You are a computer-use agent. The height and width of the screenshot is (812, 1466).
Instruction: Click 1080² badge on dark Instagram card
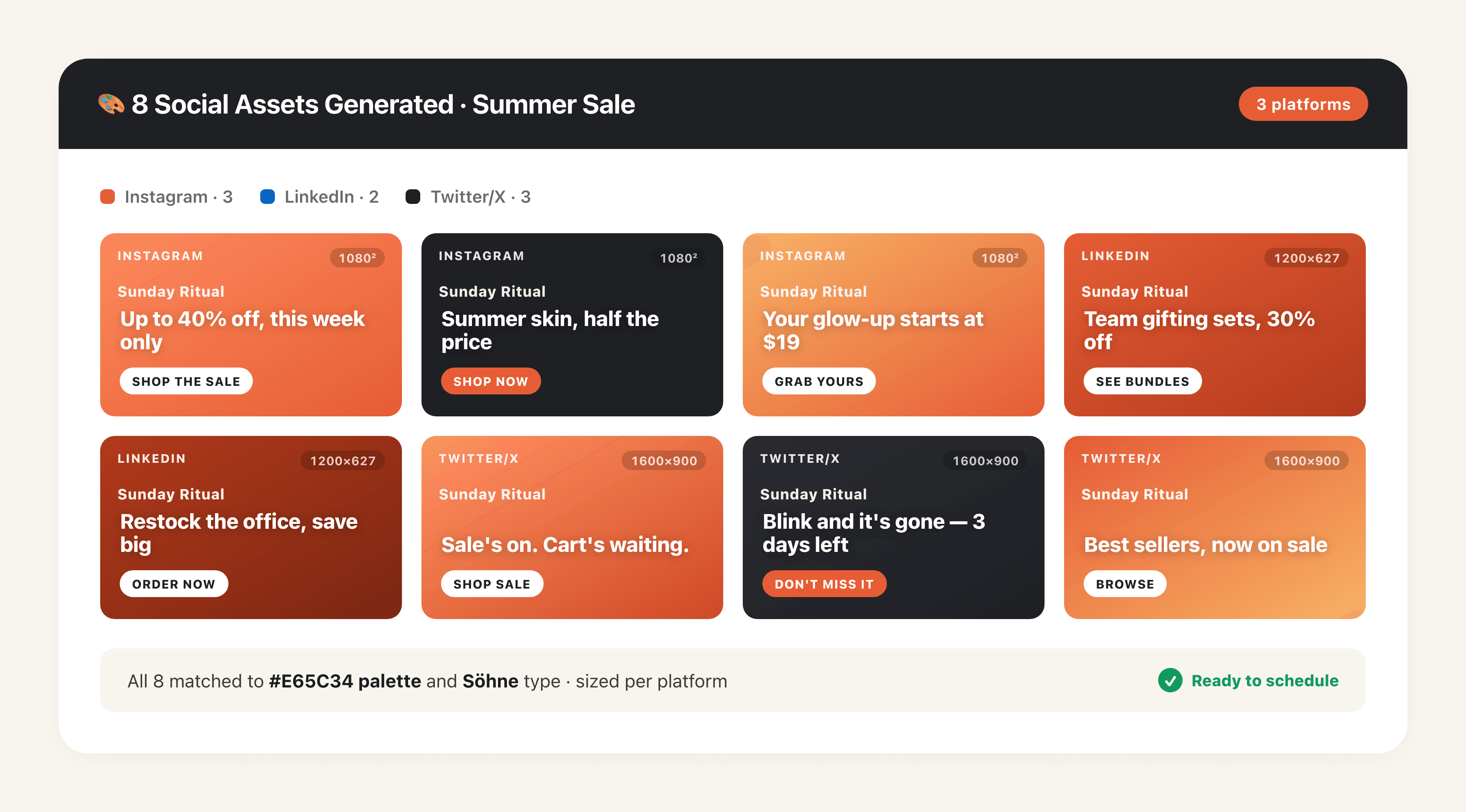pyautogui.click(x=678, y=258)
